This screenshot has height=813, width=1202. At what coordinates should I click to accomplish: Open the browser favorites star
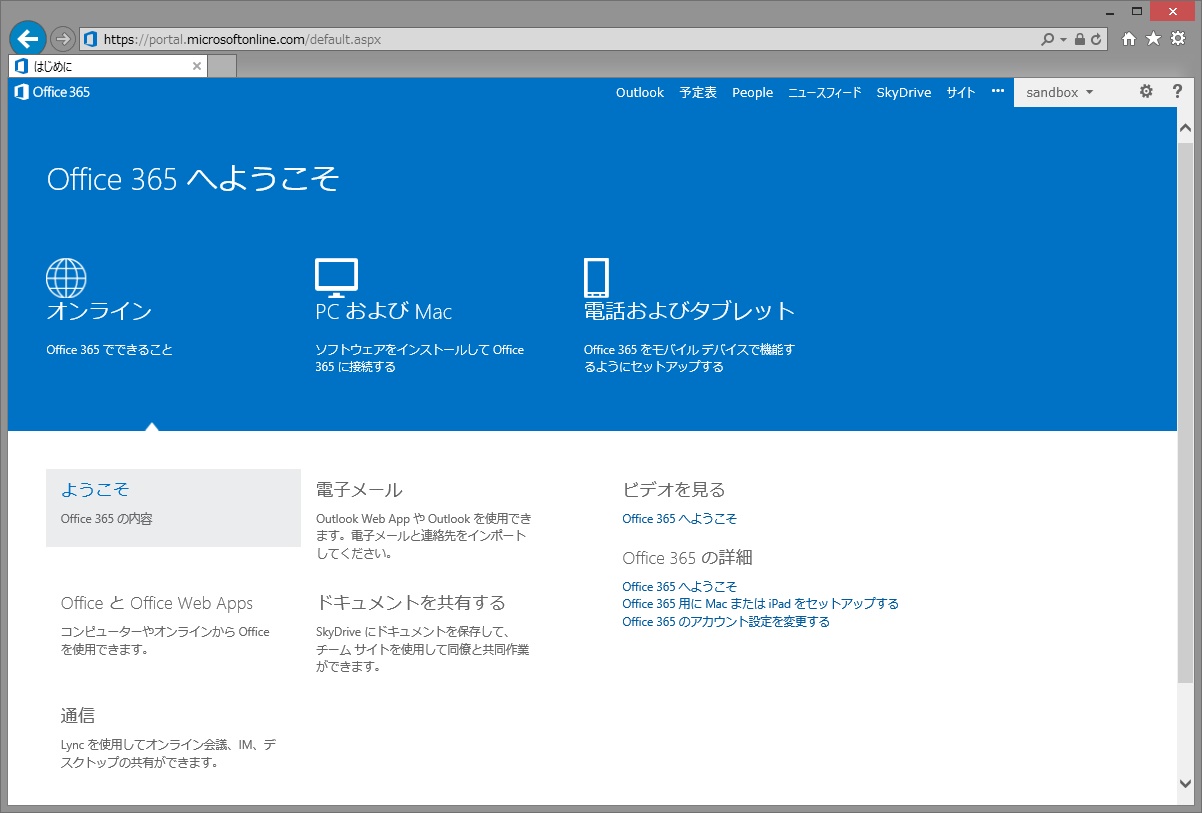tap(1153, 39)
